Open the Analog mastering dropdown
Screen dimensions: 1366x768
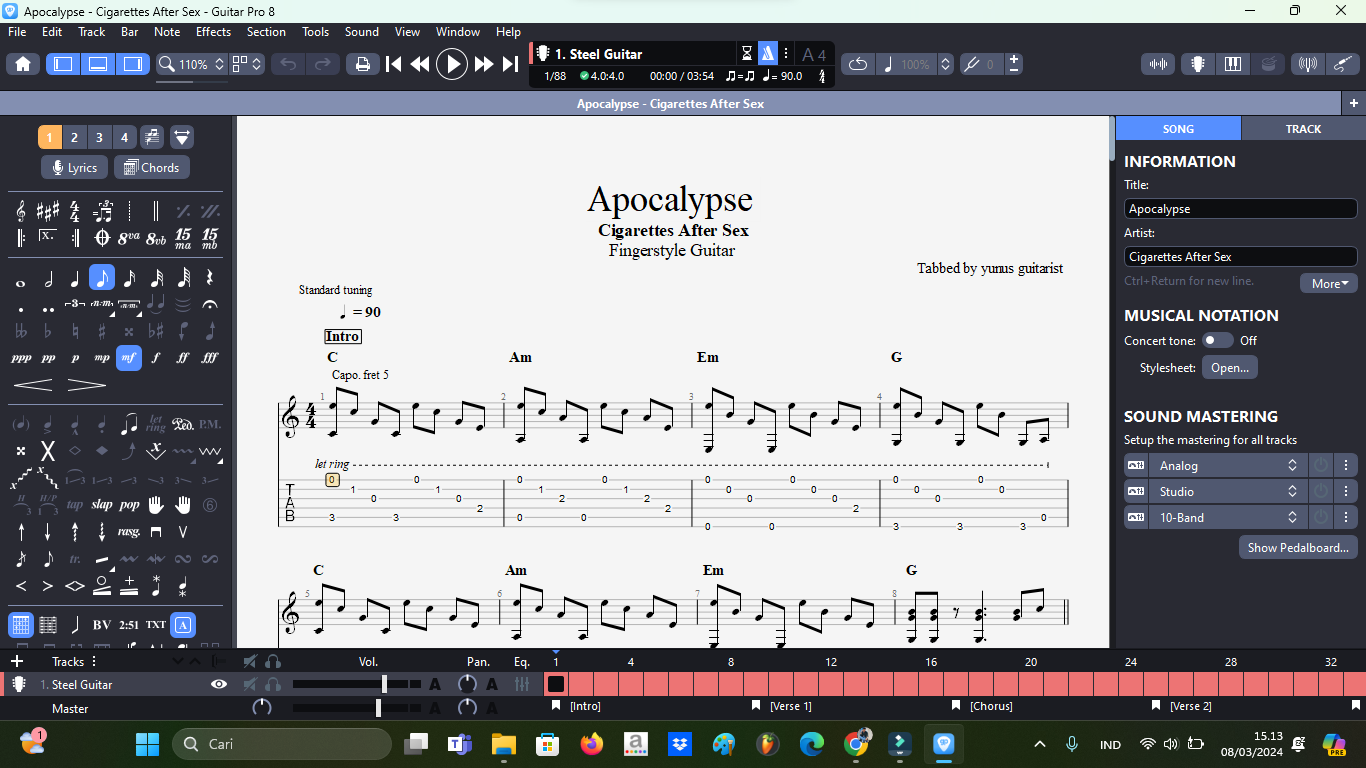click(x=1226, y=466)
